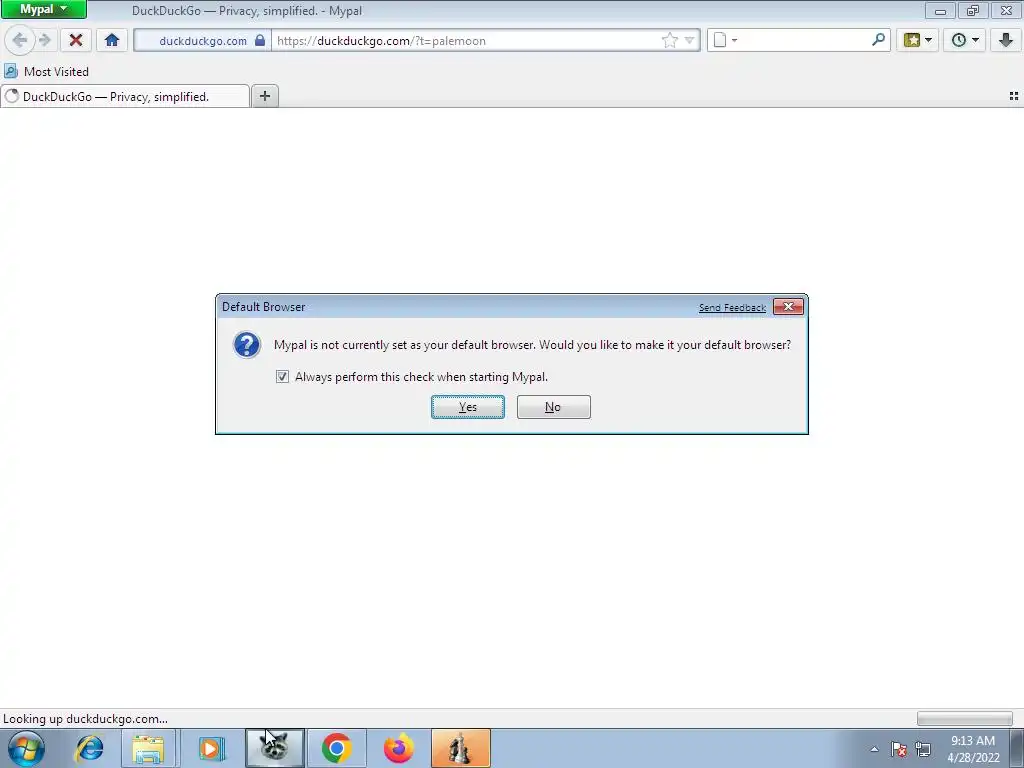Click duckduckgo.com identity label
This screenshot has height=768, width=1024.
point(203,40)
